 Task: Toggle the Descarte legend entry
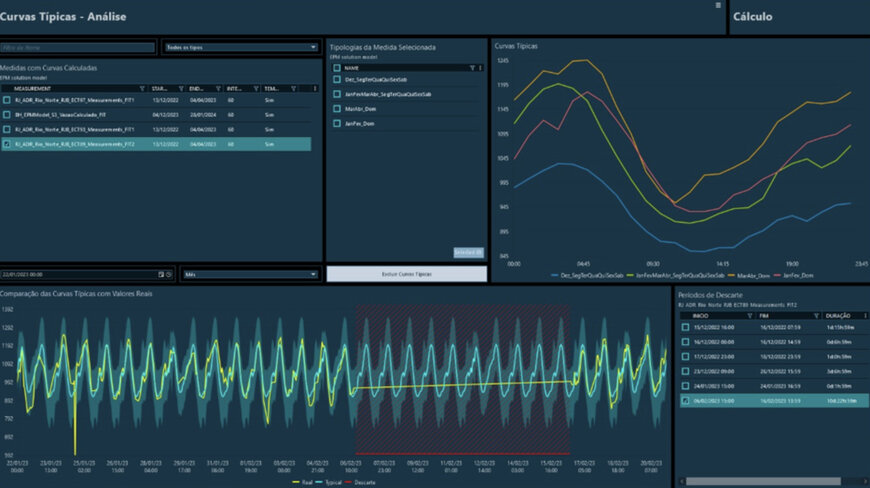pyautogui.click(x=360, y=482)
